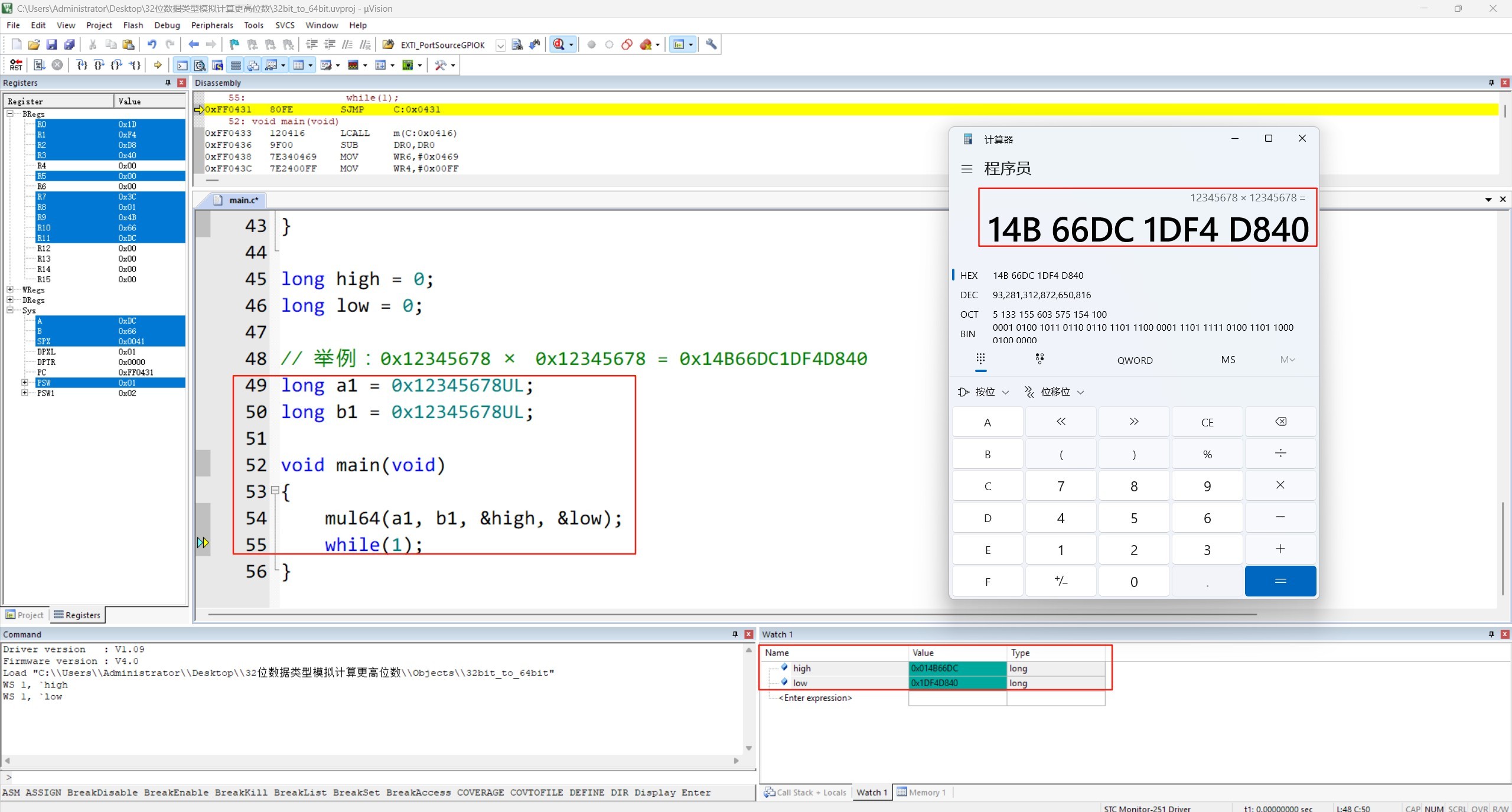Select full keypad mode in calculator

coord(981,359)
